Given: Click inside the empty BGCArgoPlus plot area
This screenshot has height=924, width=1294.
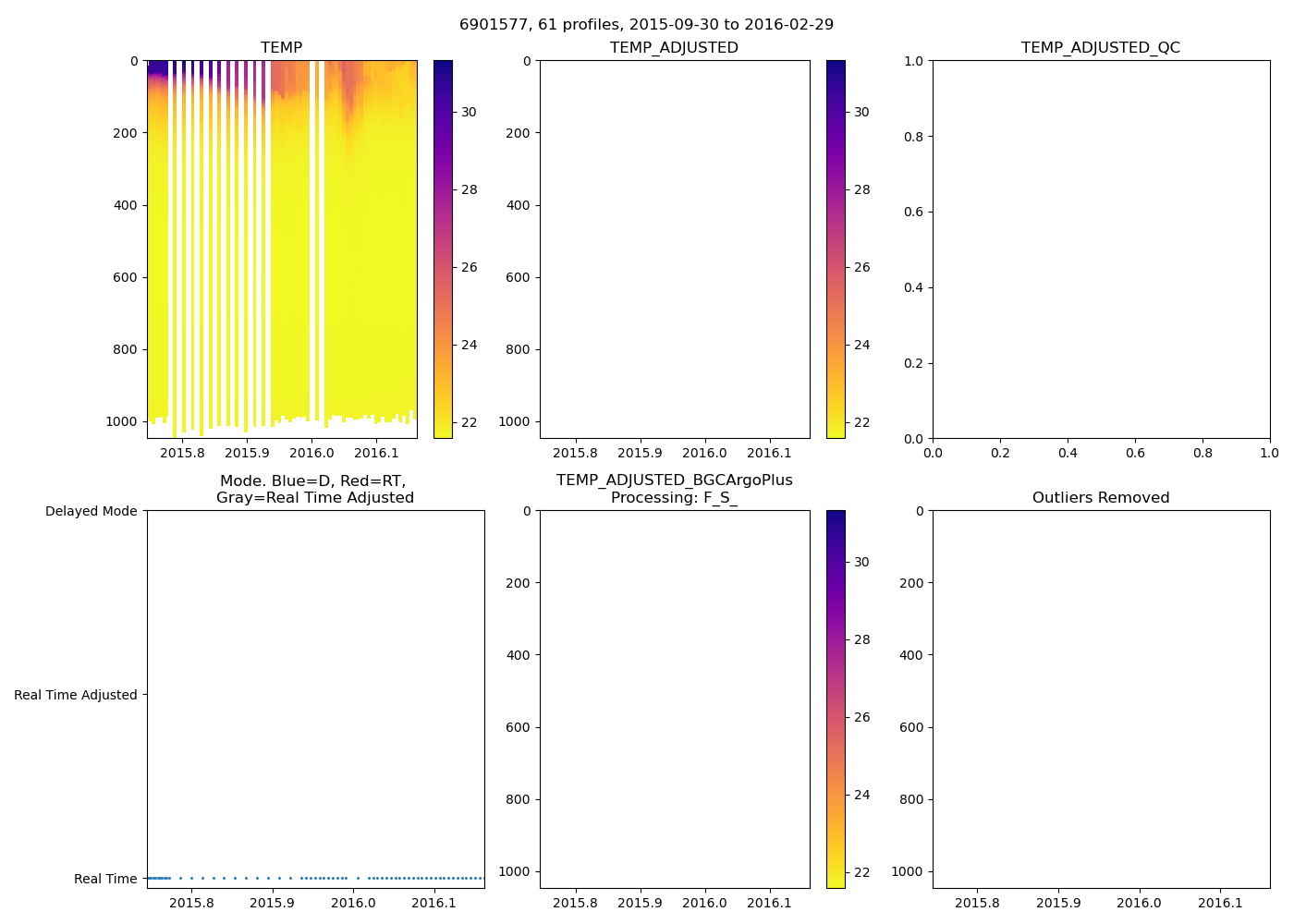Looking at the screenshot, I should coord(675,699).
